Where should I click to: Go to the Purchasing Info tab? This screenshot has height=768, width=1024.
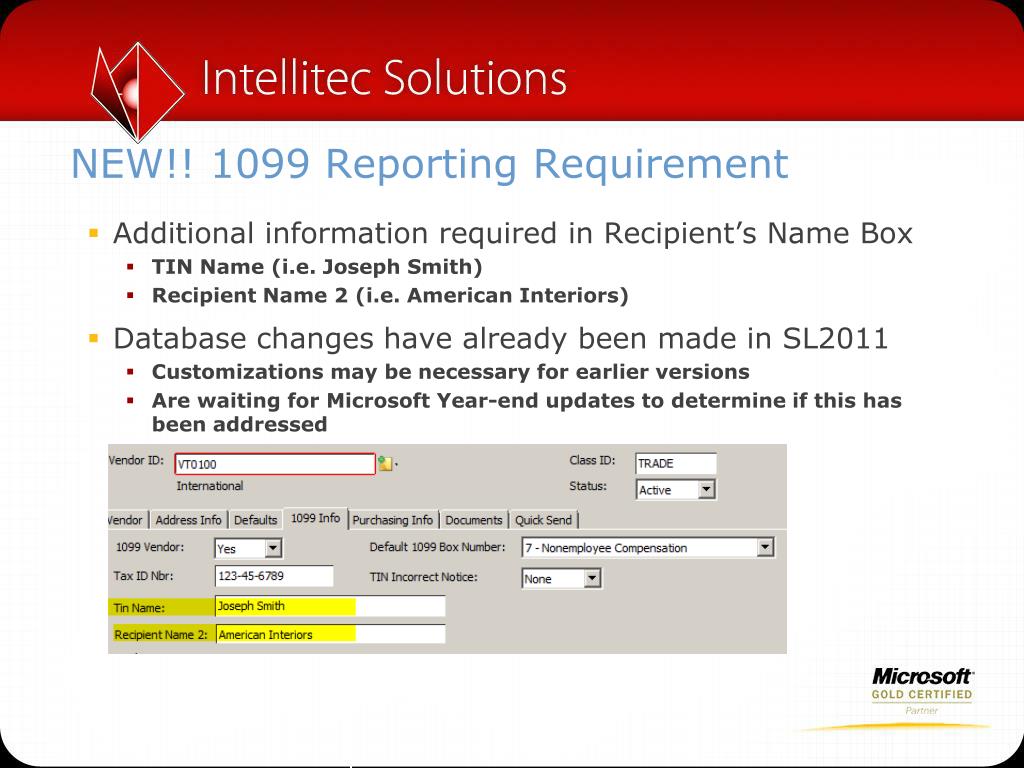point(392,520)
